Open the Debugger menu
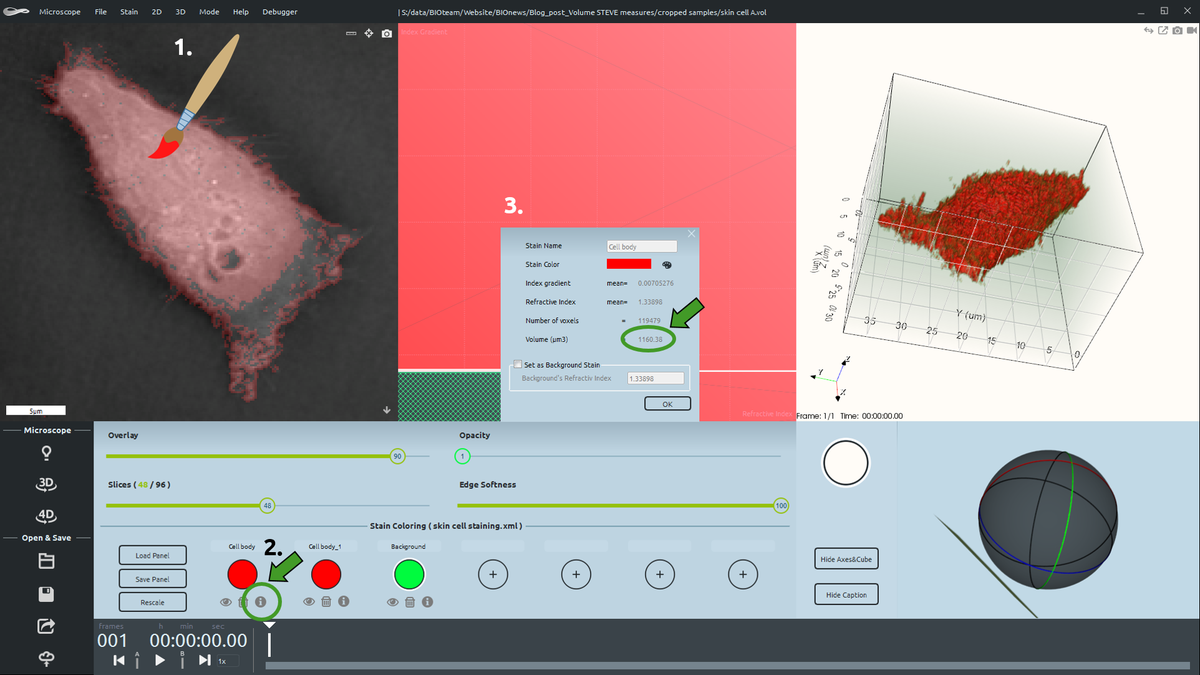Image resolution: width=1200 pixels, height=675 pixels. click(x=280, y=12)
